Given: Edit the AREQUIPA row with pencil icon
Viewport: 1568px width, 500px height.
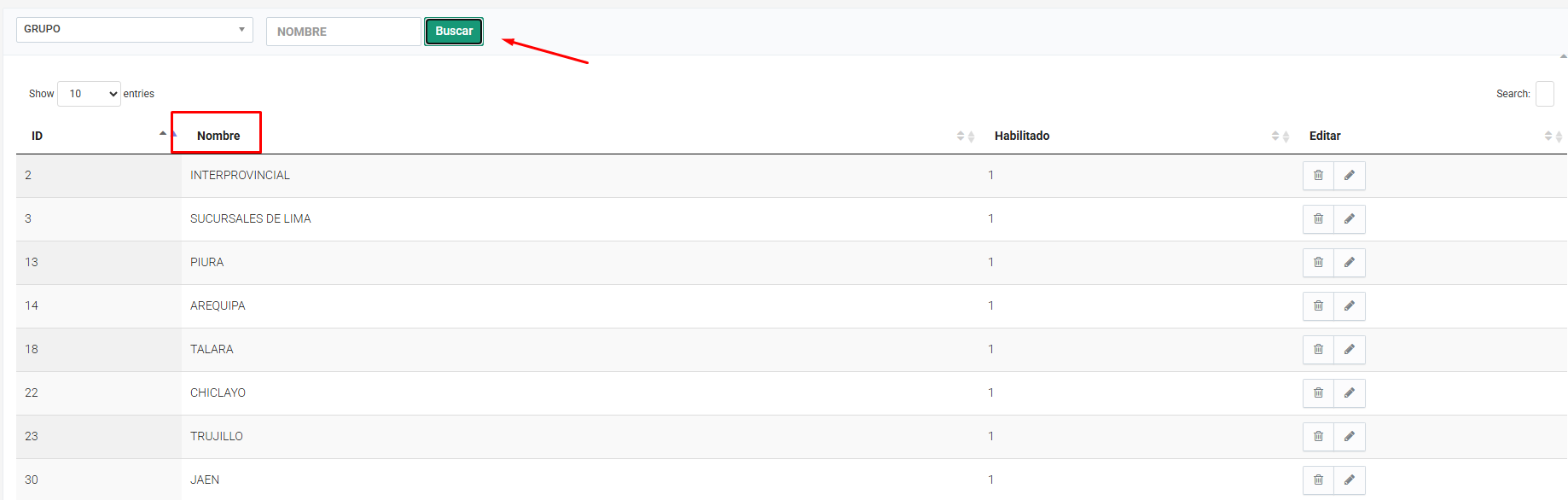Looking at the screenshot, I should (1350, 306).
